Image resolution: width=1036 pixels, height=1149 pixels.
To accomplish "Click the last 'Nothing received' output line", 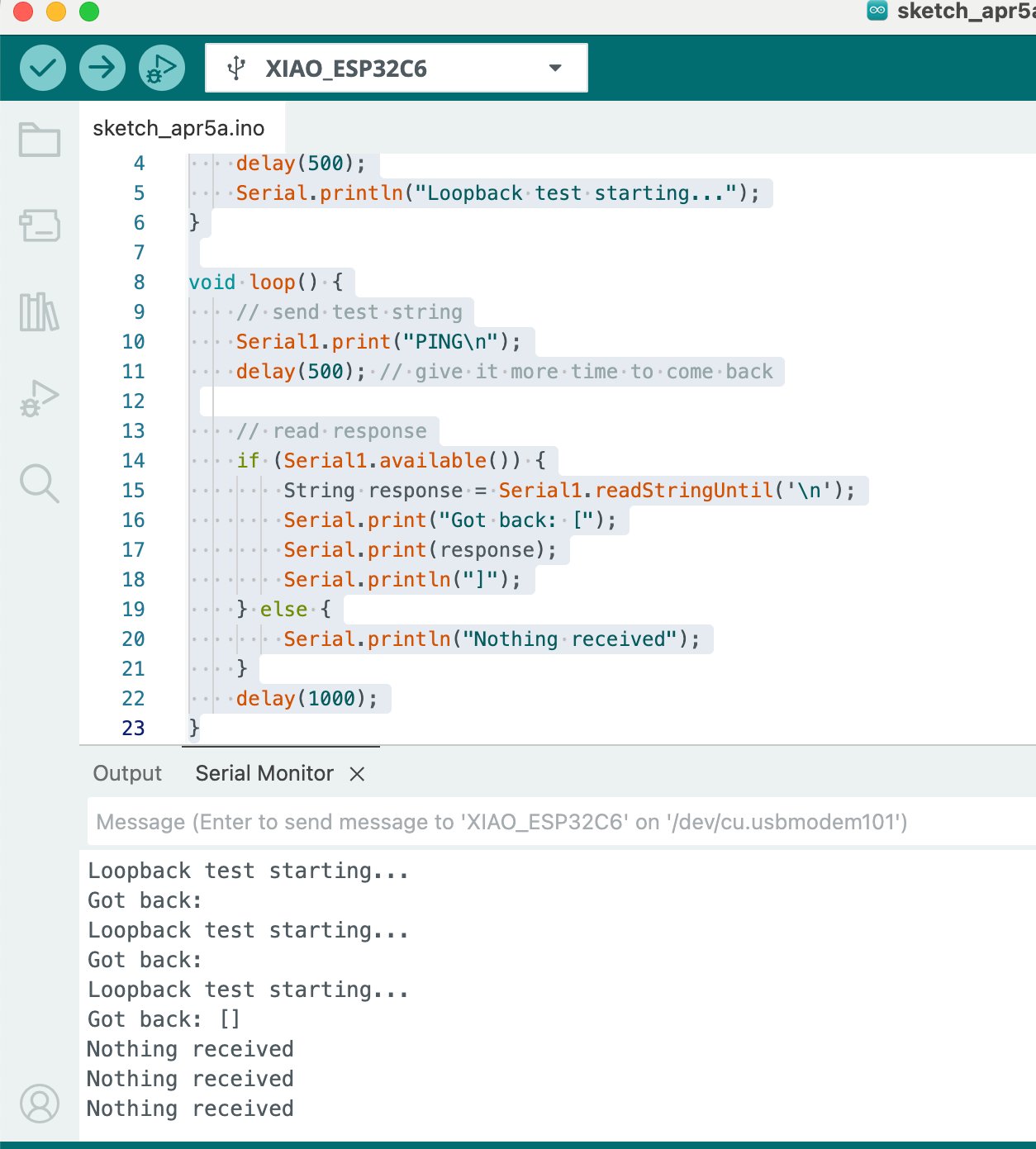I will click(x=189, y=1109).
